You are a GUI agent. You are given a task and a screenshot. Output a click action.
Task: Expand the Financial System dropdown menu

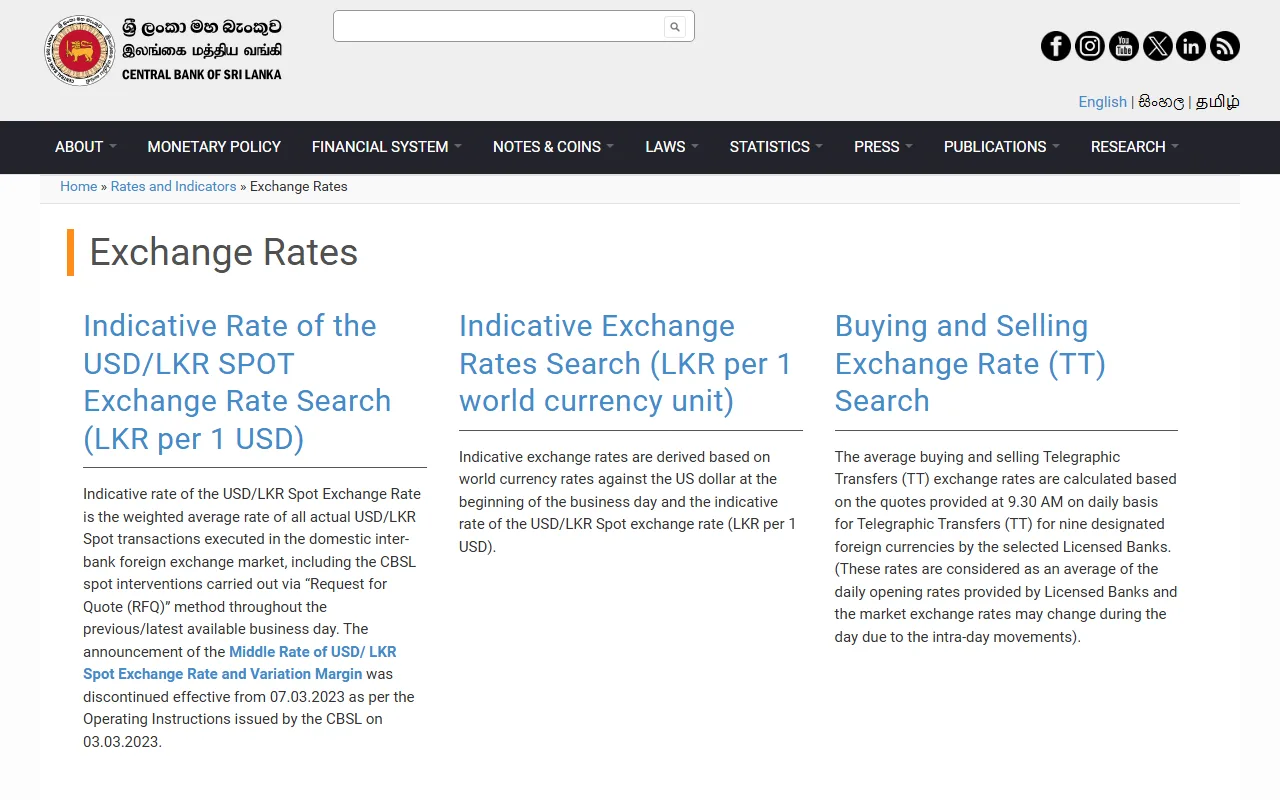point(387,146)
